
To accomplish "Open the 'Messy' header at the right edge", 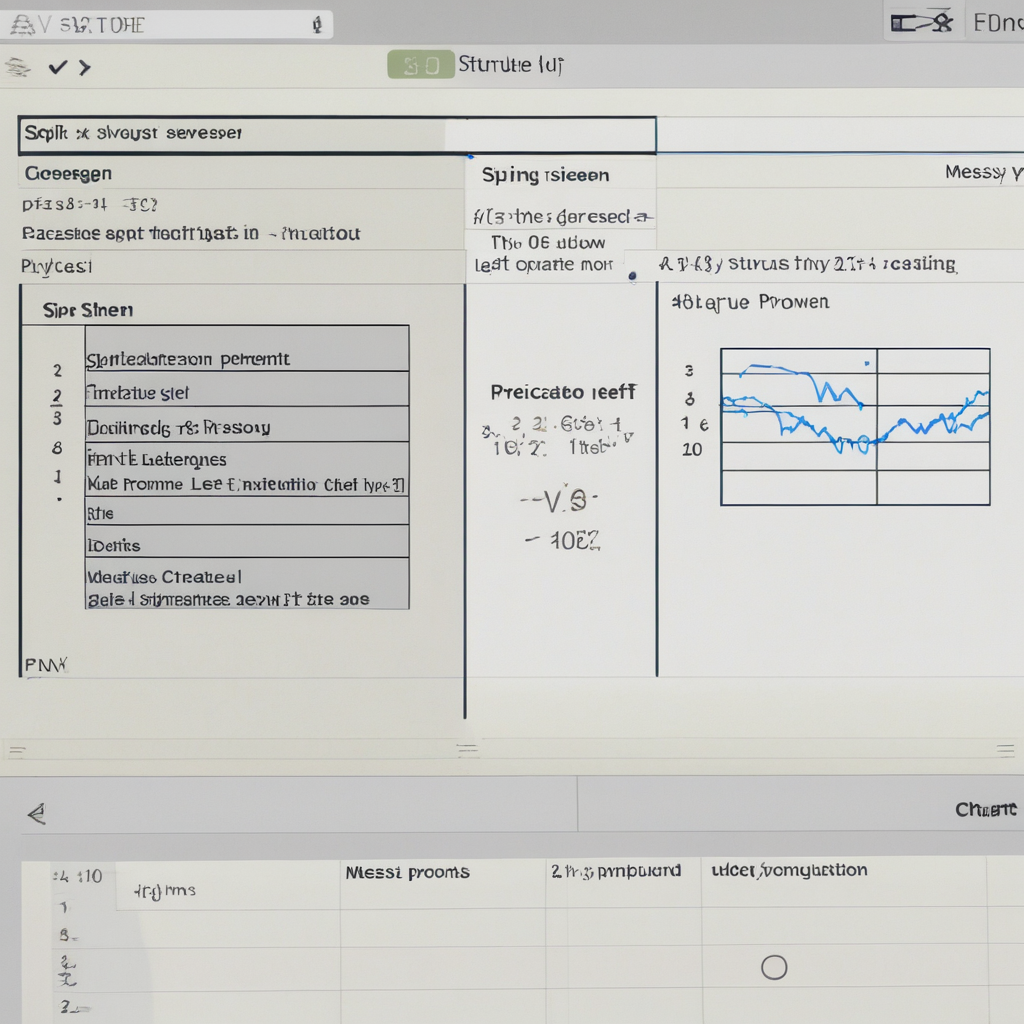I will 984,172.
